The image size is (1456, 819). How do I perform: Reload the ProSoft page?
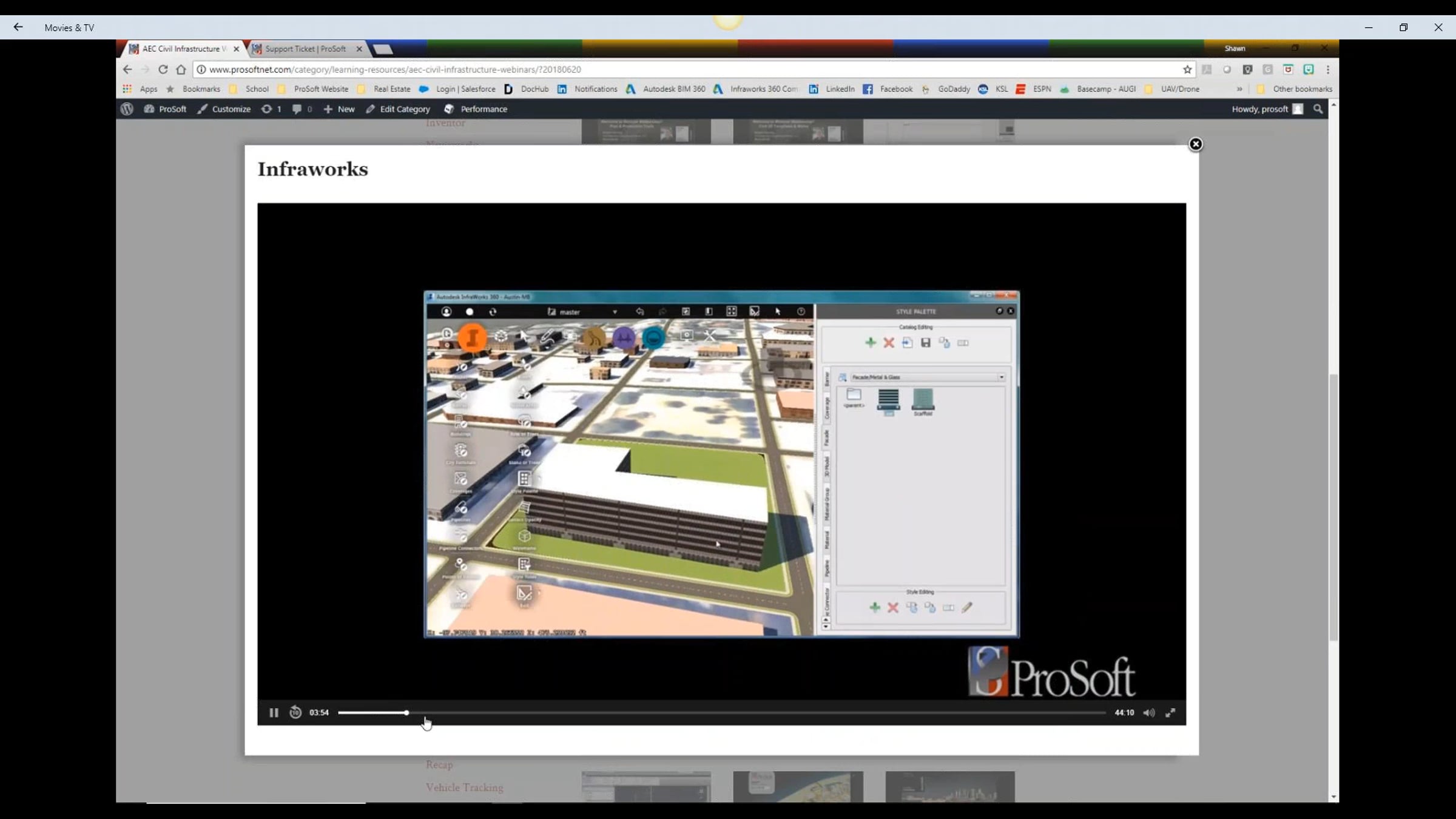coord(163,69)
